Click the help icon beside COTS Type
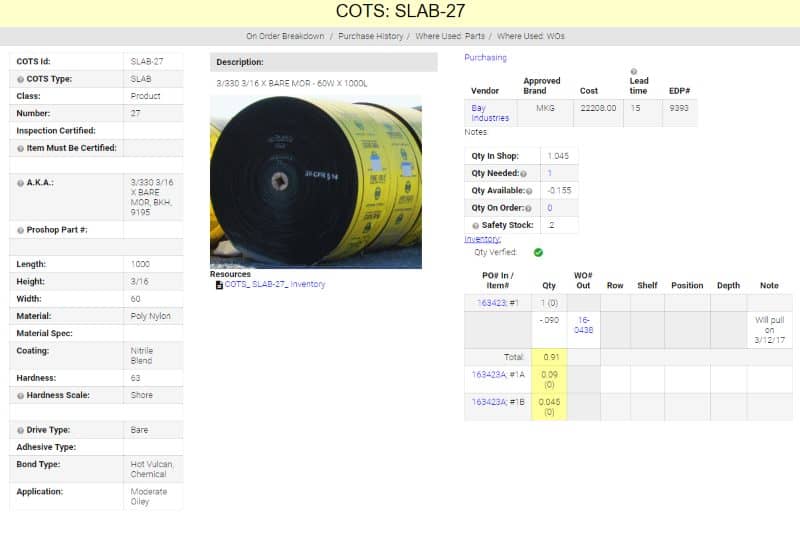Image resolution: width=800 pixels, height=541 pixels. click(x=20, y=79)
